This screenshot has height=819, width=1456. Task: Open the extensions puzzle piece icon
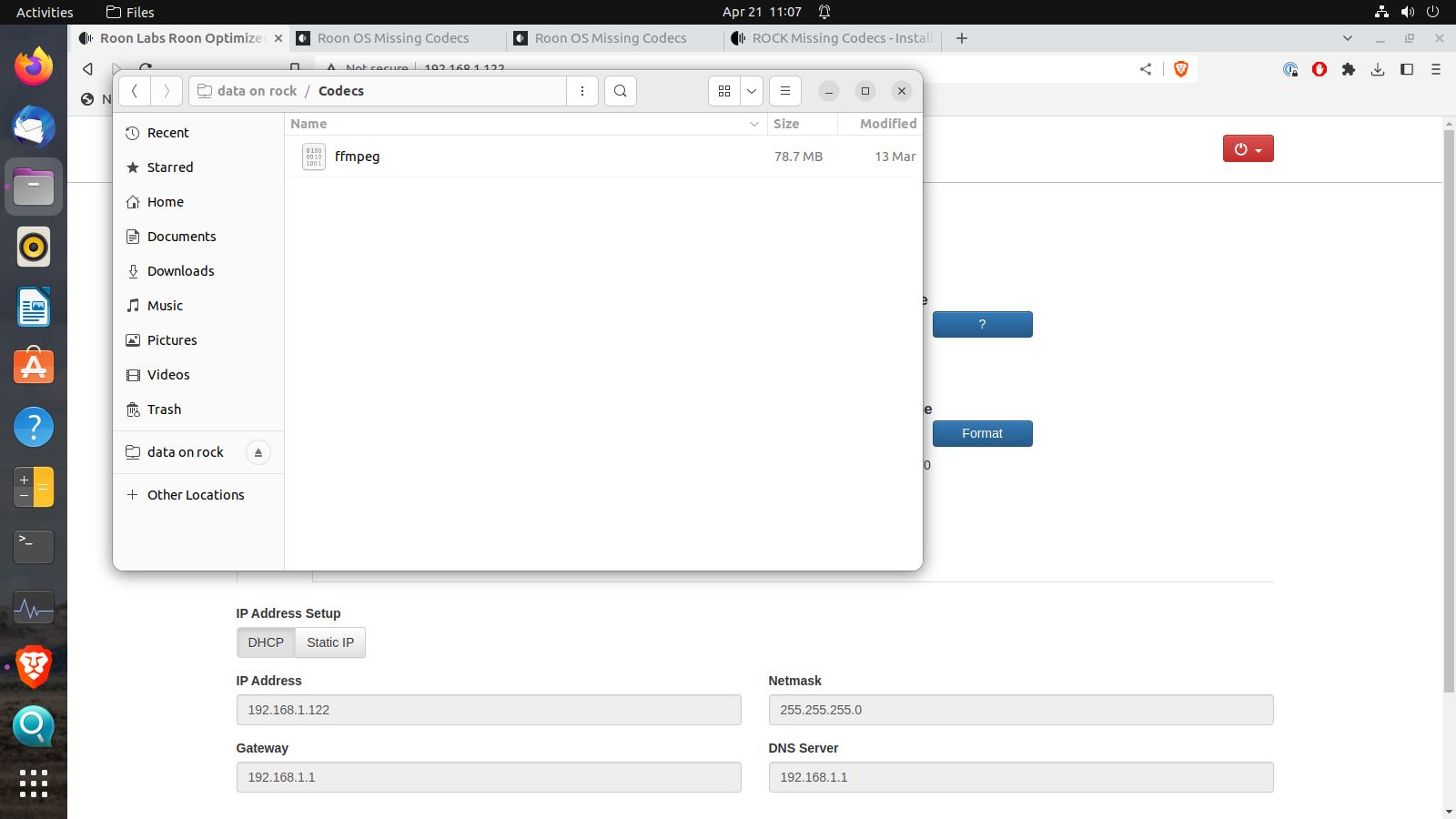(1349, 69)
